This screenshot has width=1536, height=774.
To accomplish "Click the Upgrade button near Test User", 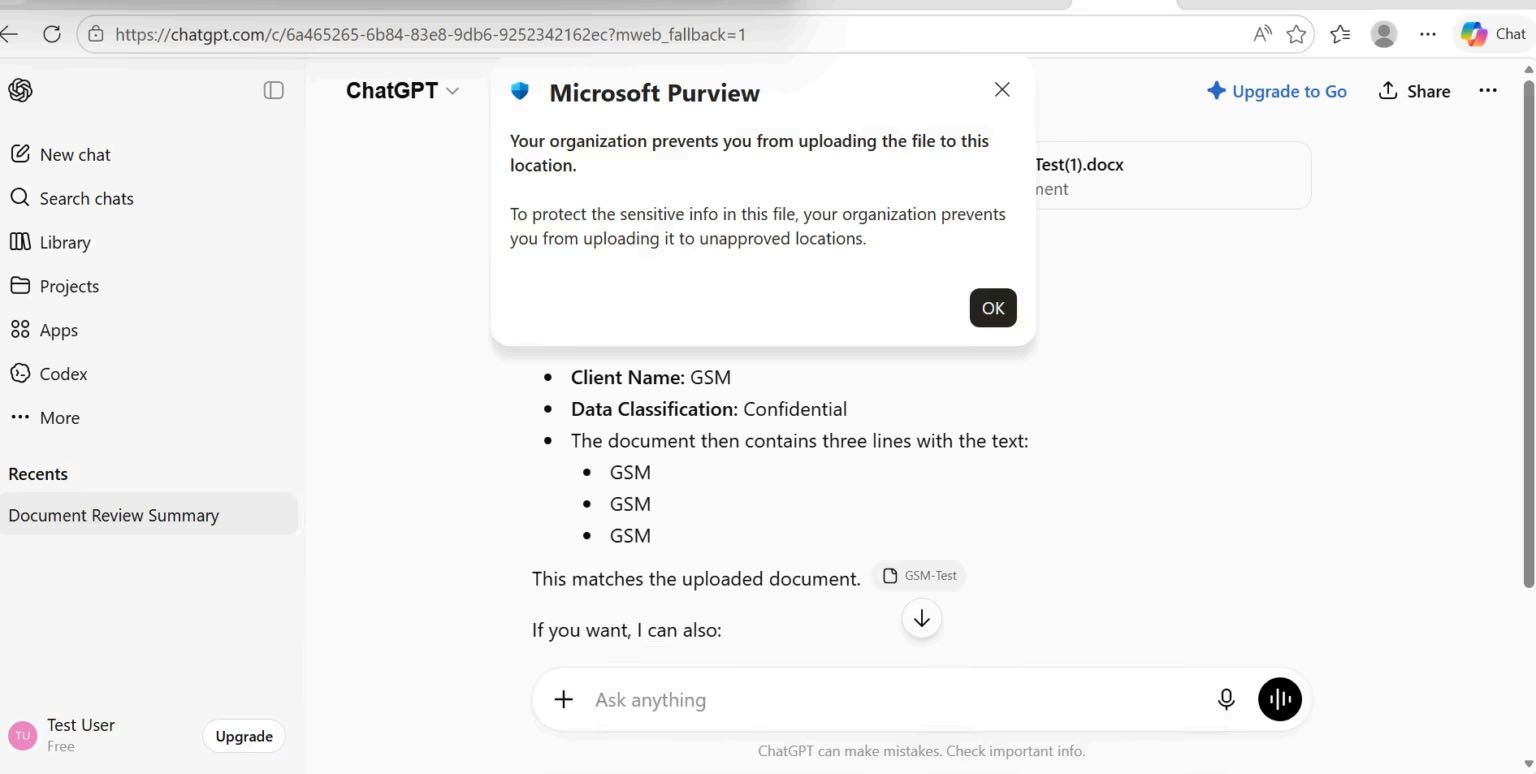I will tap(244, 736).
